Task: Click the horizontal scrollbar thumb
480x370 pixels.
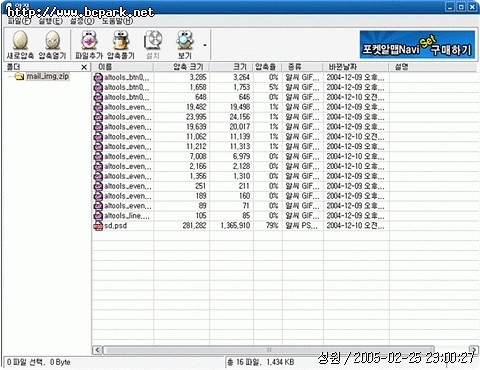Action: click(x=269, y=350)
